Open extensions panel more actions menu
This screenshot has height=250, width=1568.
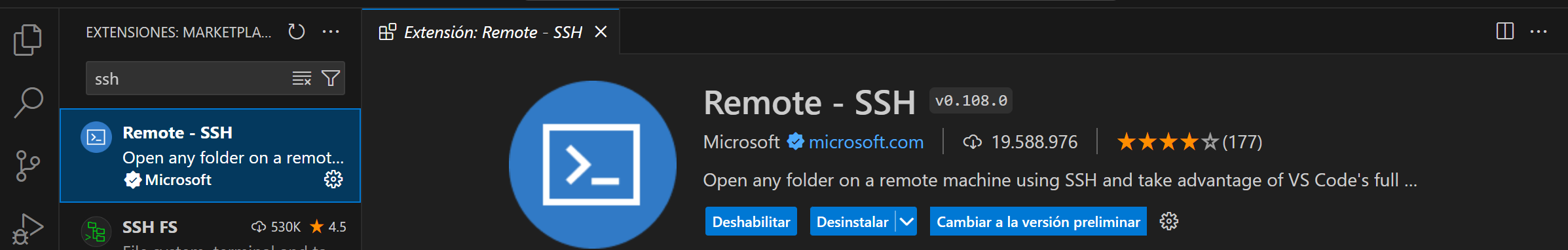point(331,31)
